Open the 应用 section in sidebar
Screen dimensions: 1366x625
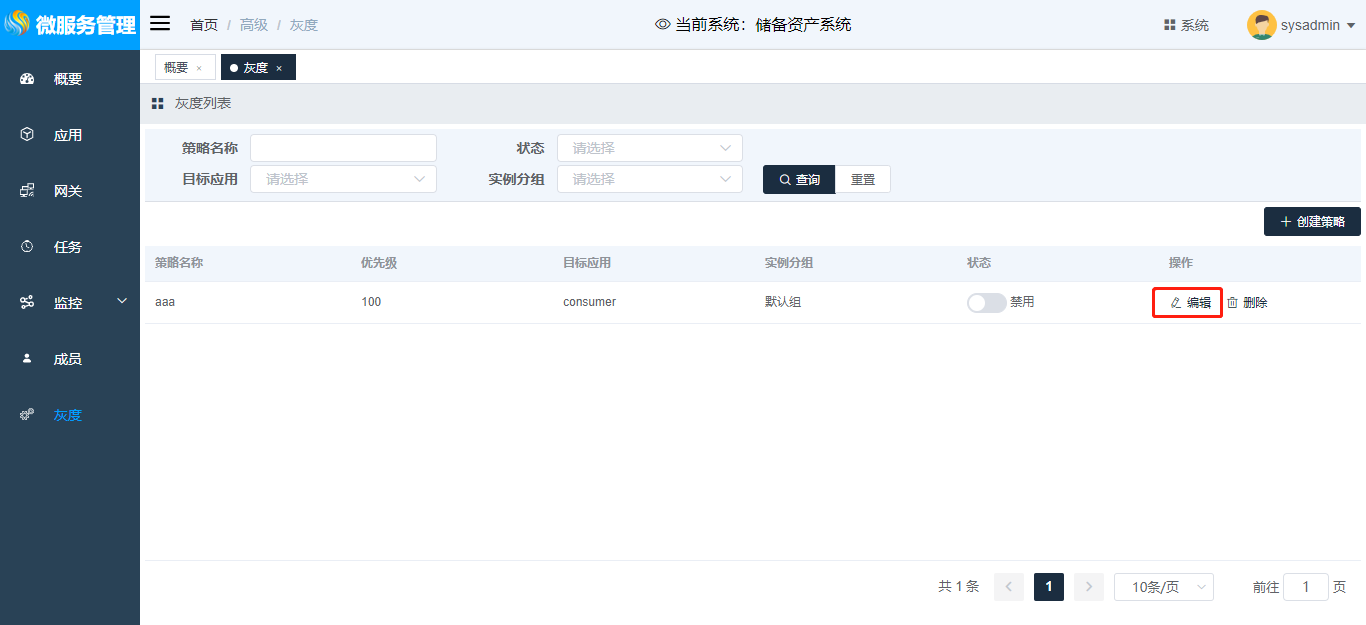coord(67,135)
